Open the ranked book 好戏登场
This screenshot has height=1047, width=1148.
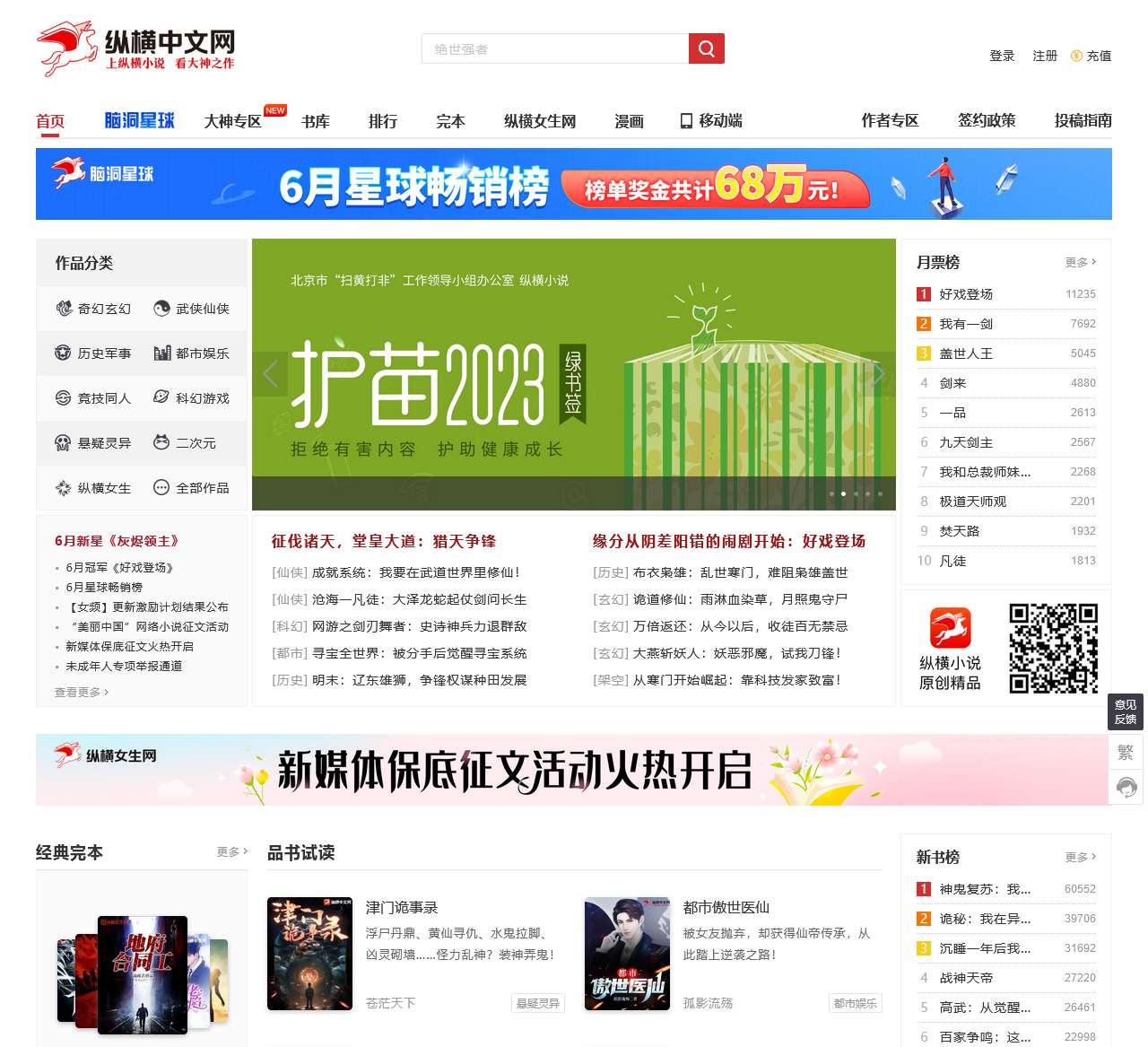pos(966,294)
